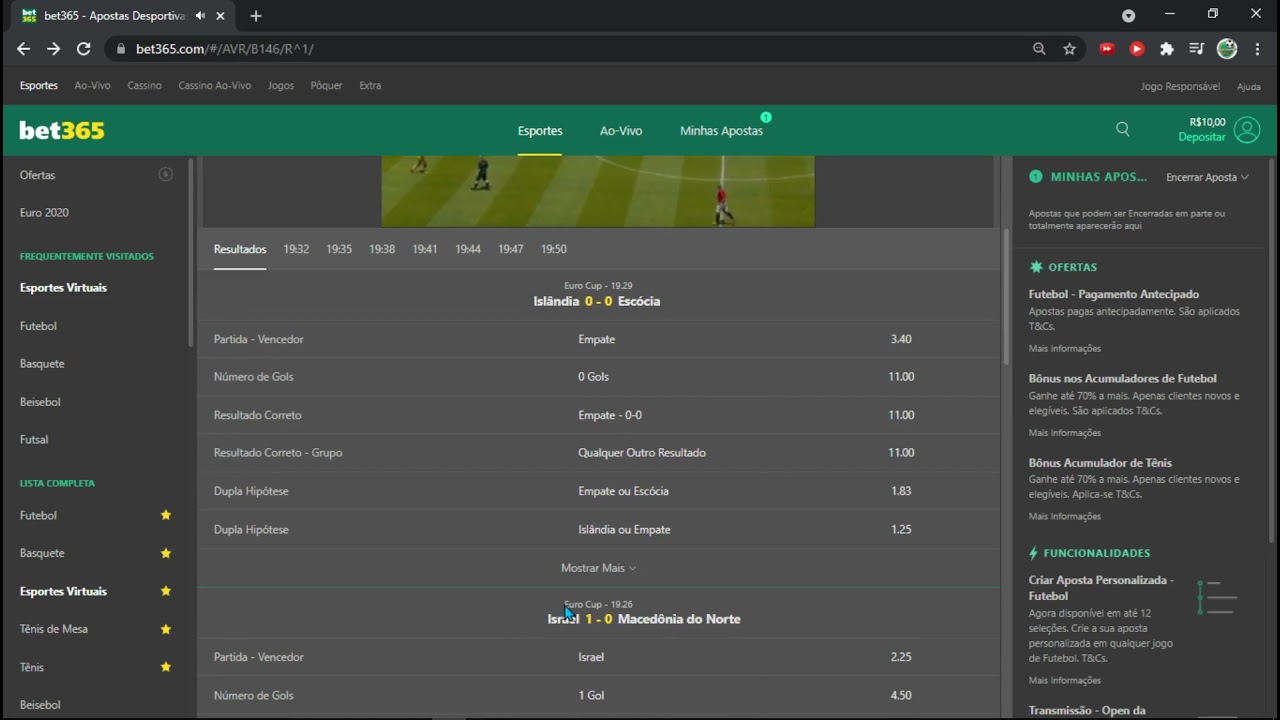Open the Chrome profile avatar
The width and height of the screenshot is (1280, 720).
[x=1227, y=48]
